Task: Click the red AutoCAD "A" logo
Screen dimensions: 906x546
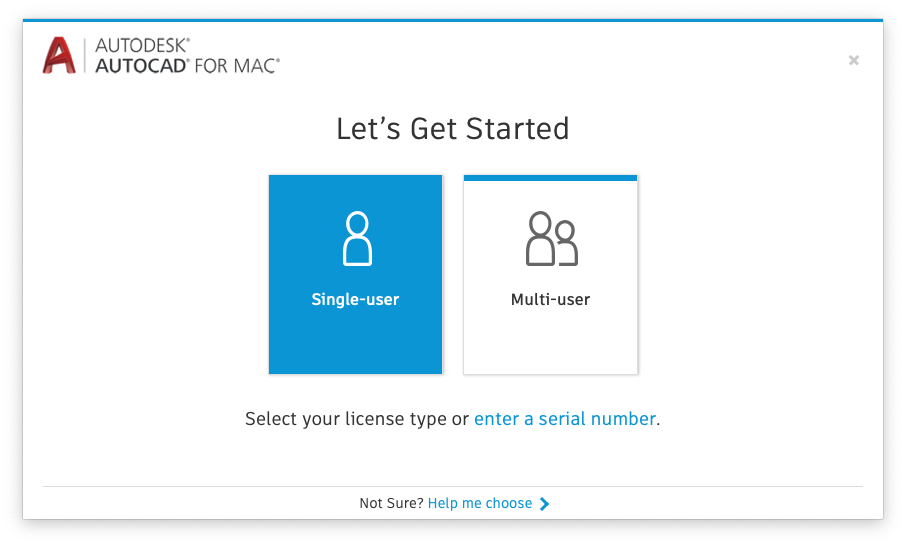Action: tap(60, 55)
